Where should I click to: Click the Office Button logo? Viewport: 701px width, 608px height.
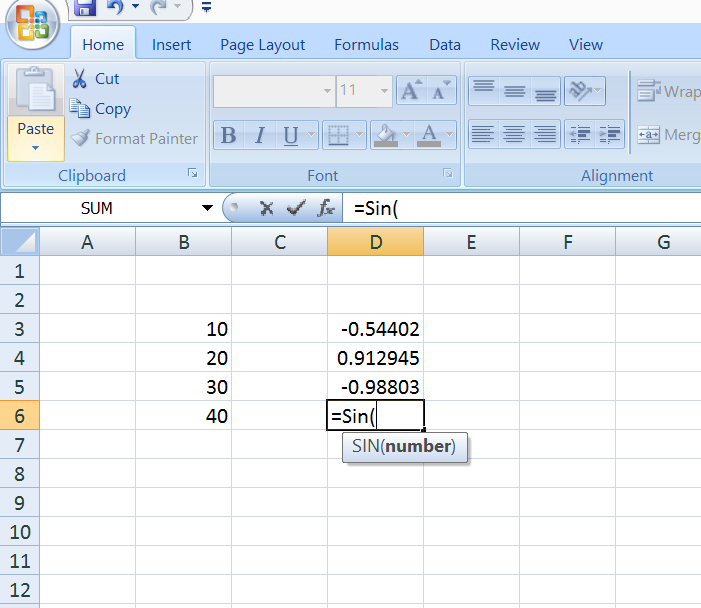[x=32, y=26]
